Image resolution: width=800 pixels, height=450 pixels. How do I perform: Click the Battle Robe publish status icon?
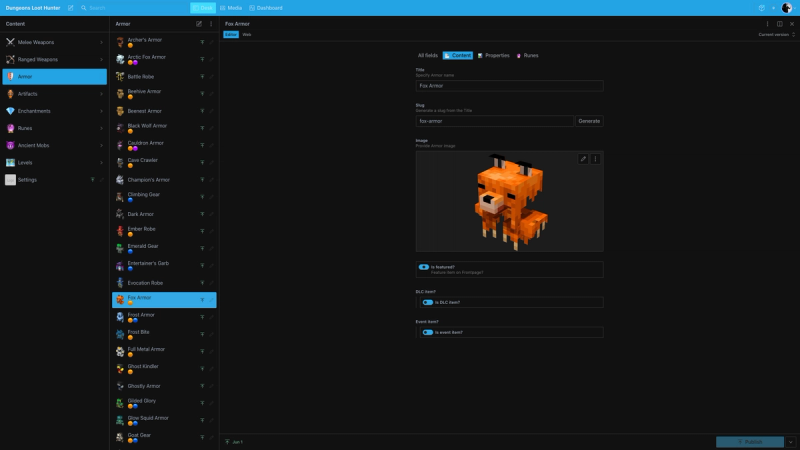point(202,77)
